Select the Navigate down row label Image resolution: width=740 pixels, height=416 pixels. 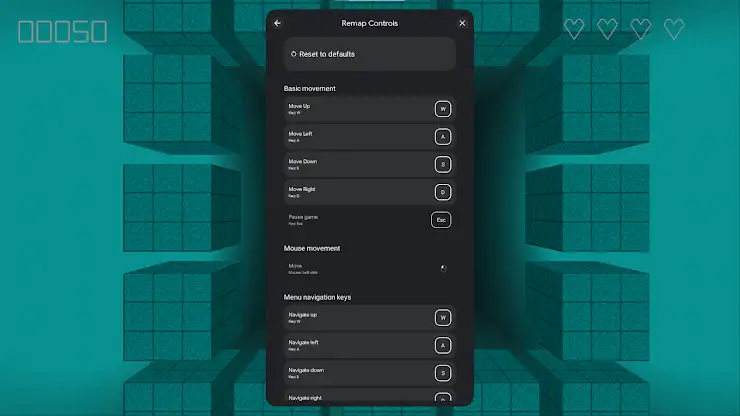point(306,370)
